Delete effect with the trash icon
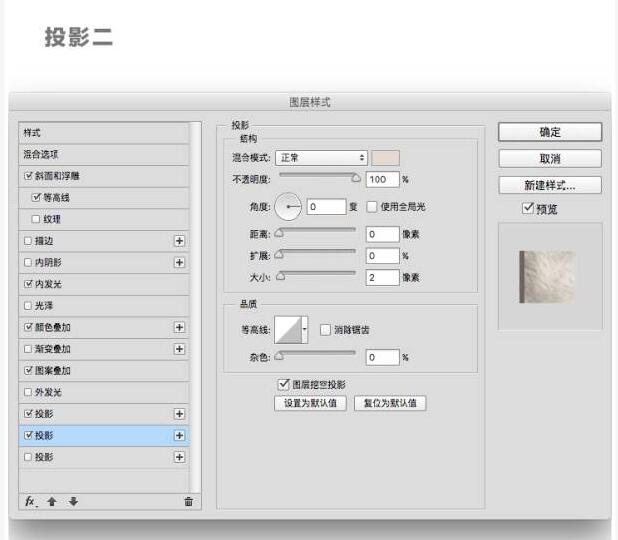The height and width of the screenshot is (540, 618). 188,501
